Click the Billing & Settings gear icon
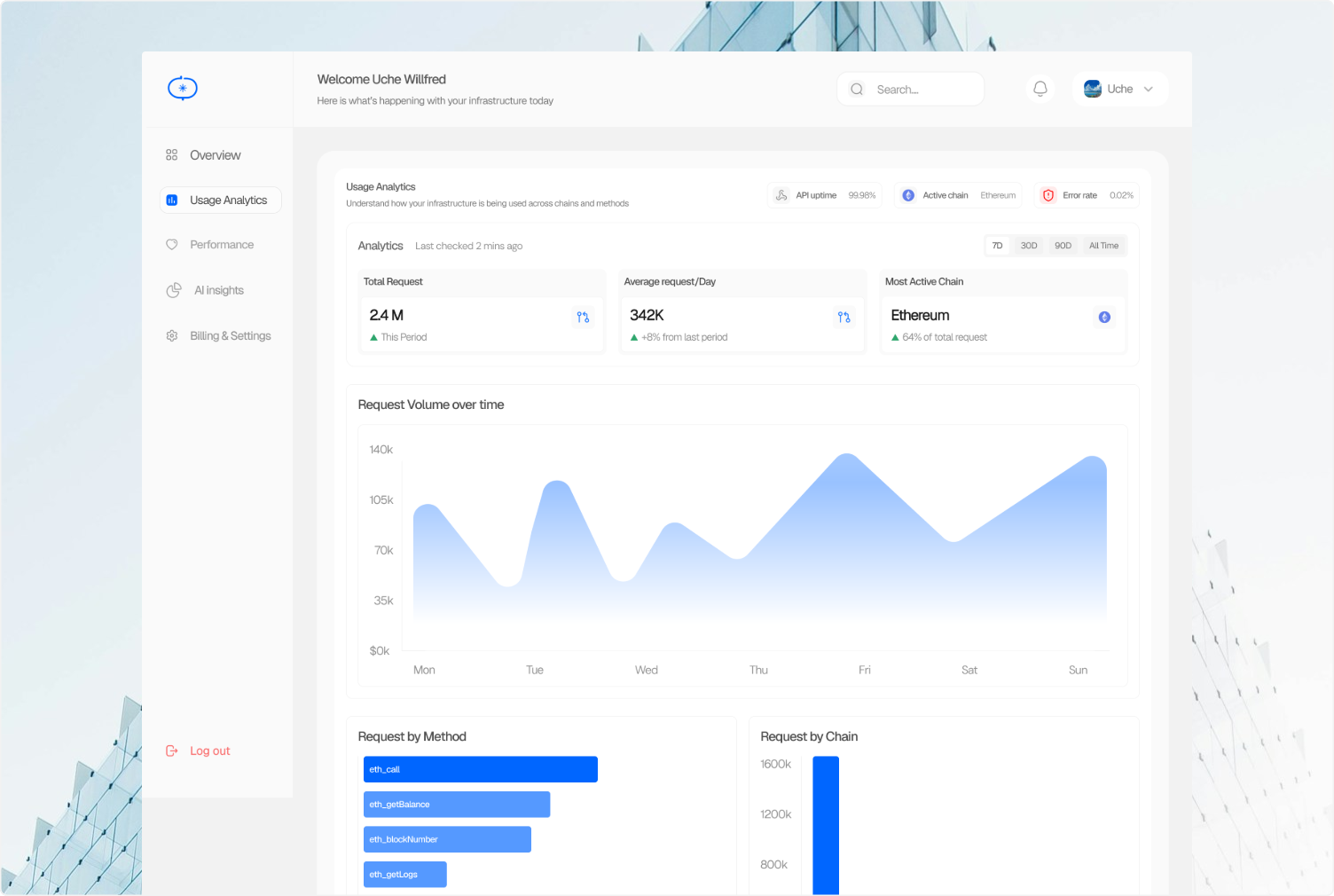 172,336
